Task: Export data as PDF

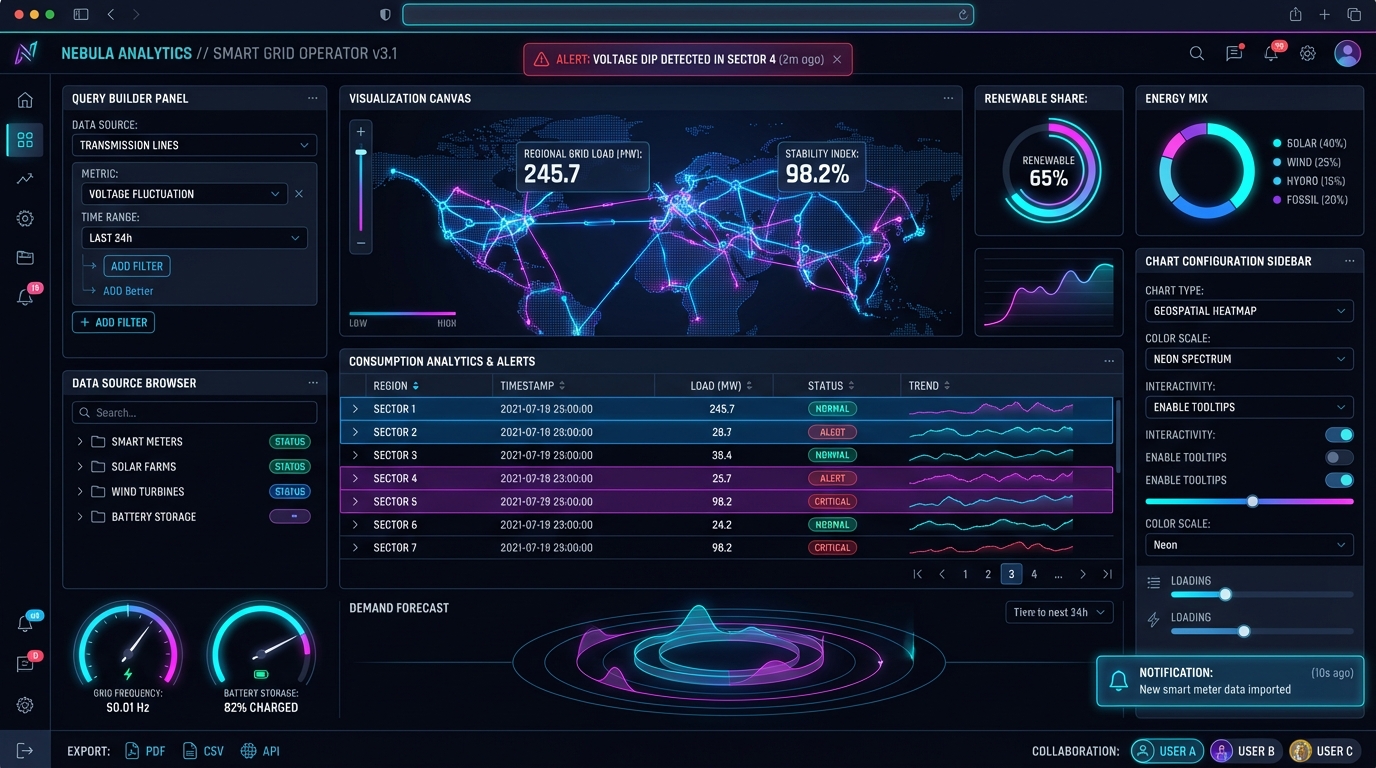Action: [x=145, y=751]
